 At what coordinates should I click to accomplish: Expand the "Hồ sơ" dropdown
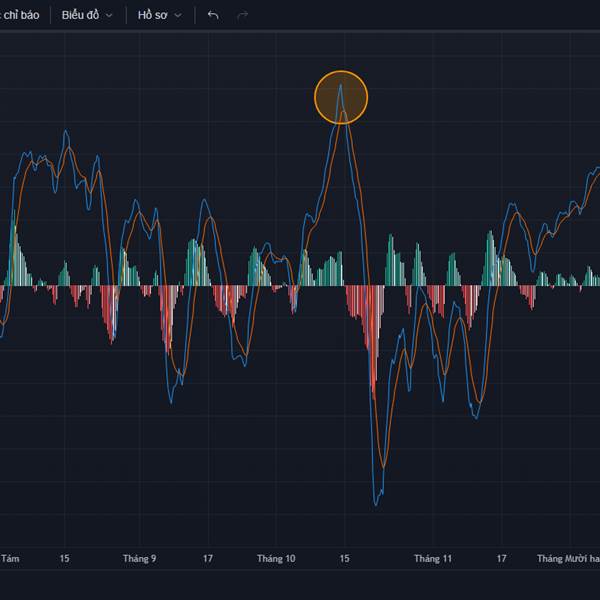(160, 16)
